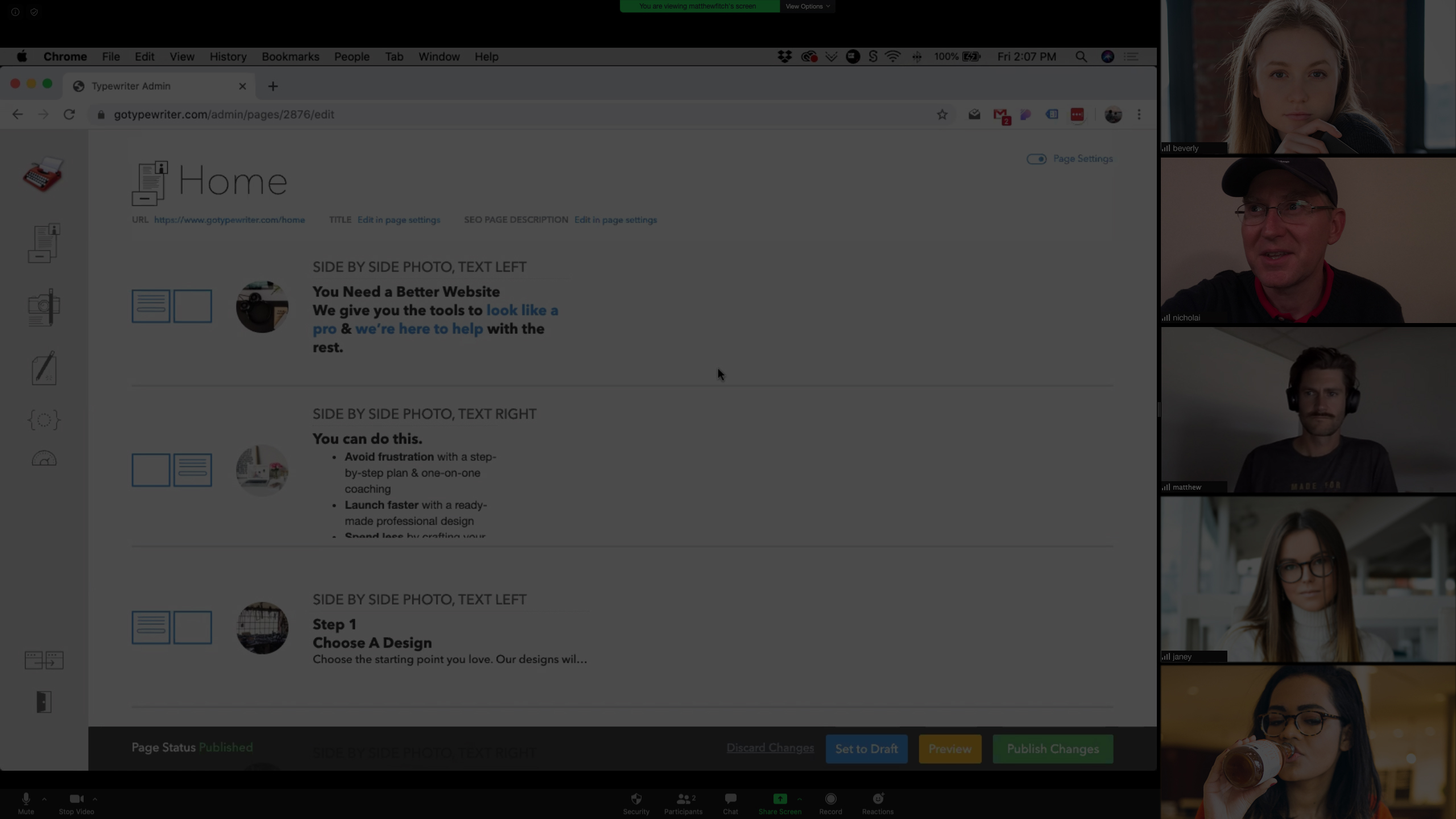Click the Publish Changes button
The image size is (1456, 819).
pyautogui.click(x=1052, y=749)
